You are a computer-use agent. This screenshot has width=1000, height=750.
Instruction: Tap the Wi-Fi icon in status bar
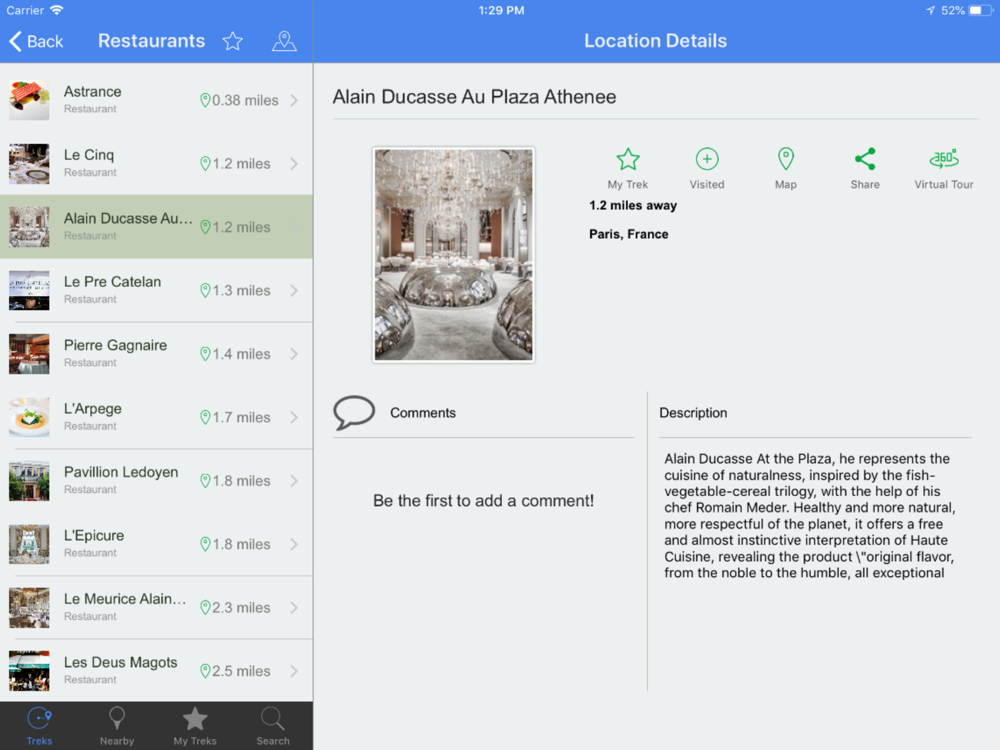tap(57, 10)
